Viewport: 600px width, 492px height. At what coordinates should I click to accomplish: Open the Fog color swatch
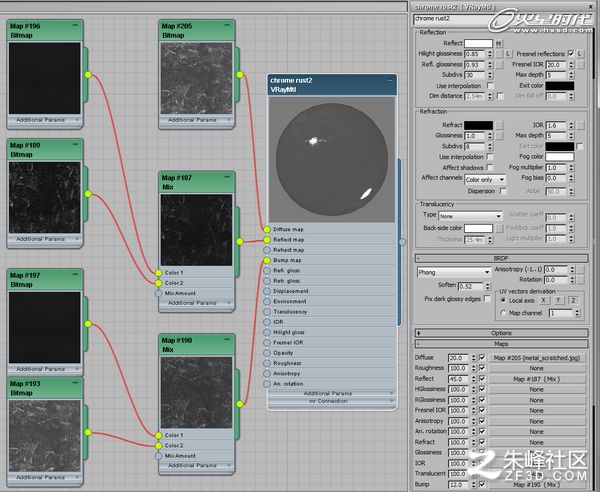click(559, 157)
